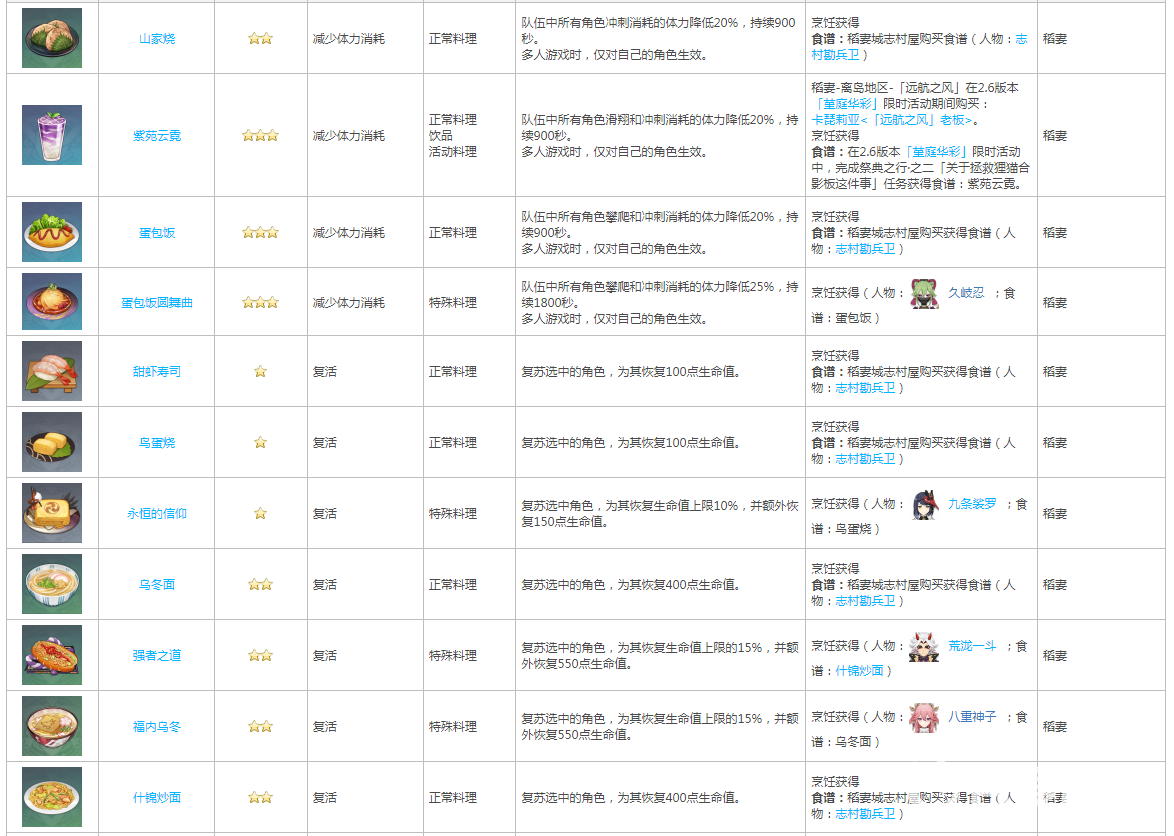The image size is (1174, 836).
Task: Click the 久岐忍 character avatar
Action: tap(925, 293)
